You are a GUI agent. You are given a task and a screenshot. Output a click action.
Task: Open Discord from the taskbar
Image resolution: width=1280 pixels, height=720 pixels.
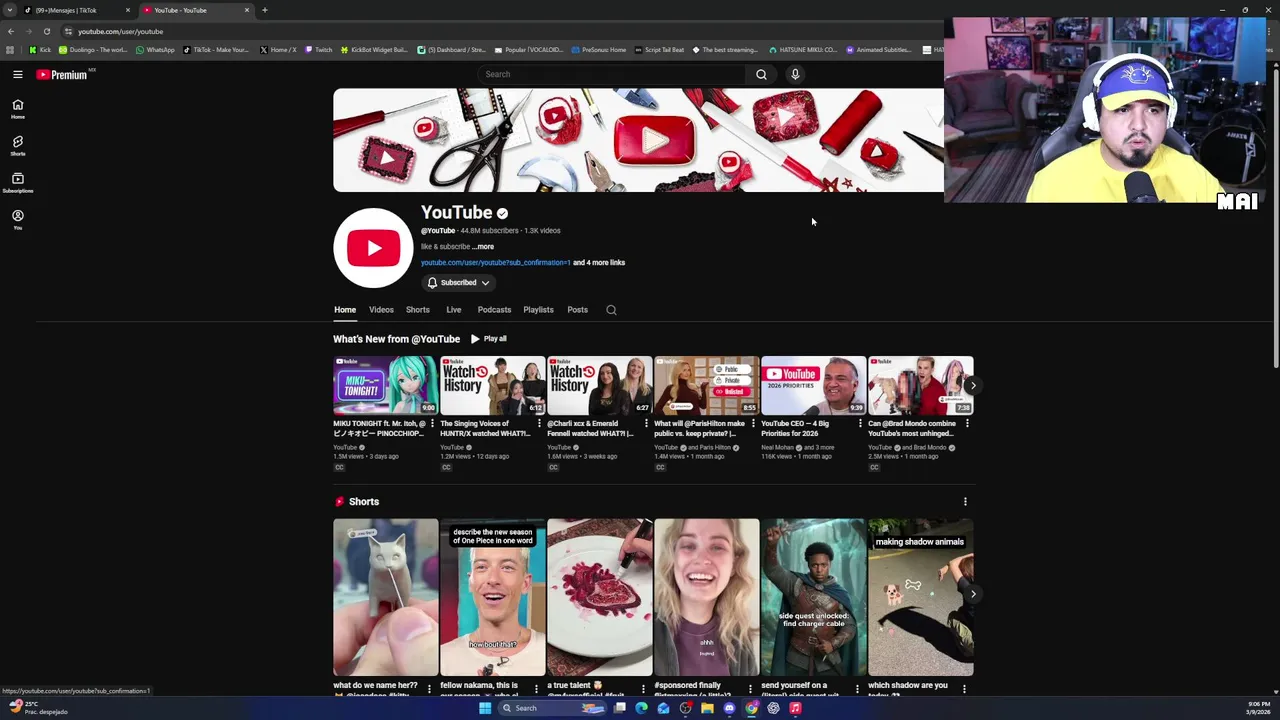(729, 708)
